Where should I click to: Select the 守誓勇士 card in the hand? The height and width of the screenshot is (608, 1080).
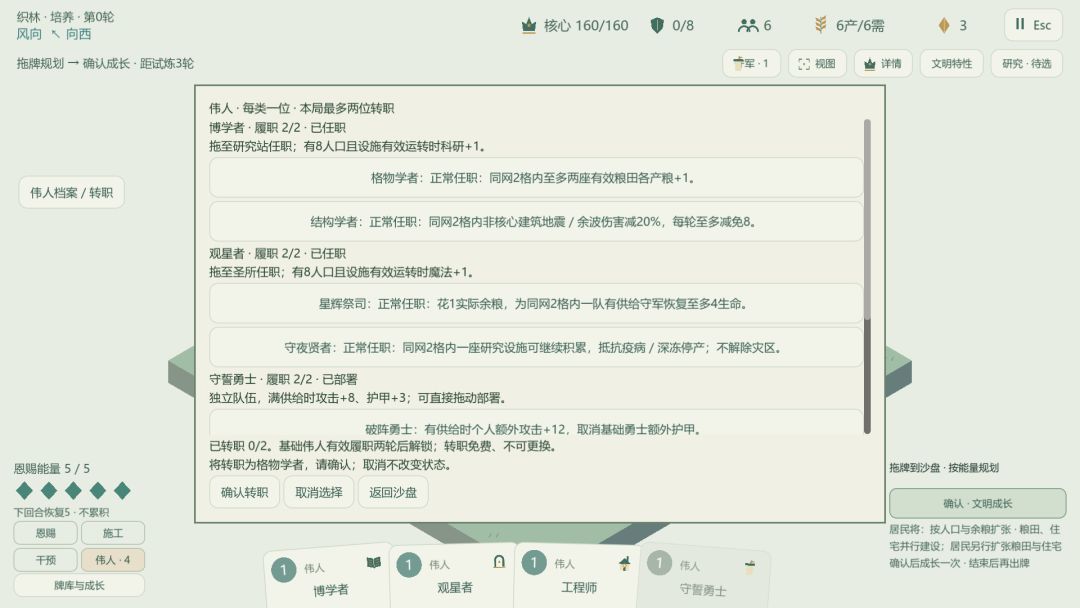[x=703, y=577]
